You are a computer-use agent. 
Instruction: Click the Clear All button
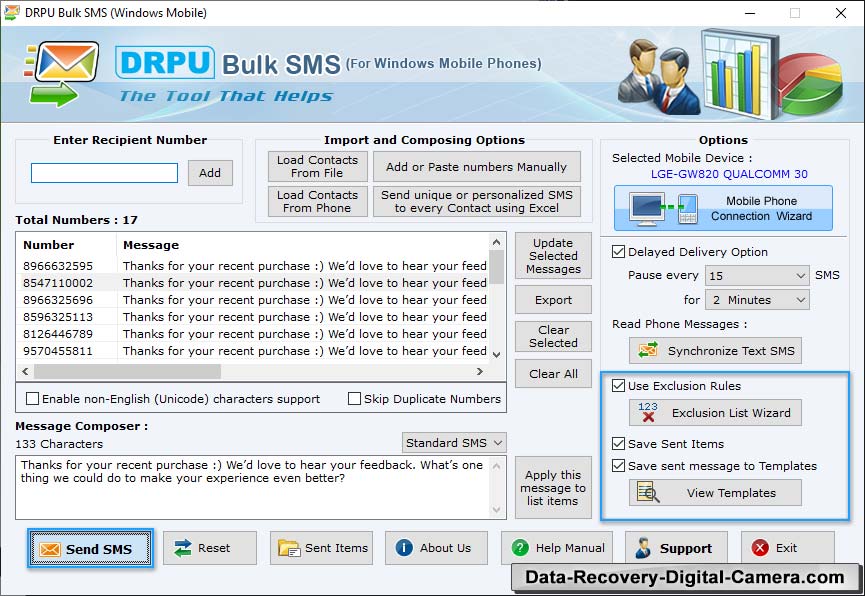tap(553, 374)
